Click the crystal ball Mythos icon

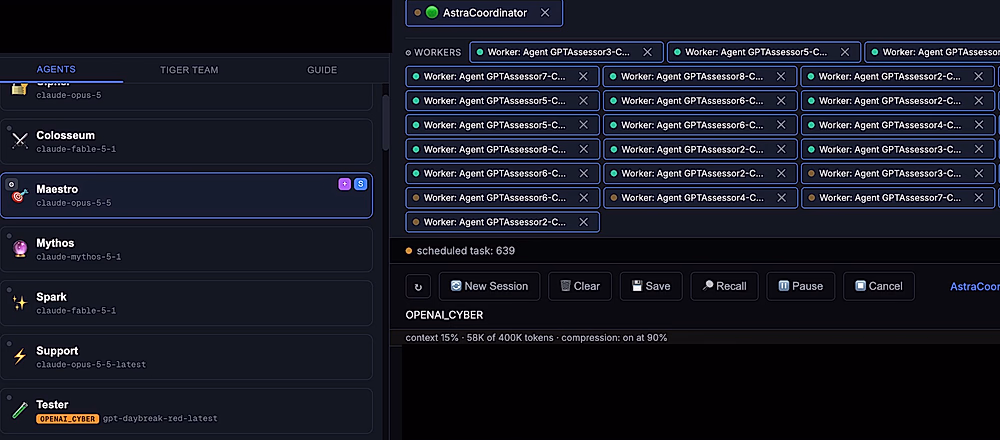(x=20, y=249)
